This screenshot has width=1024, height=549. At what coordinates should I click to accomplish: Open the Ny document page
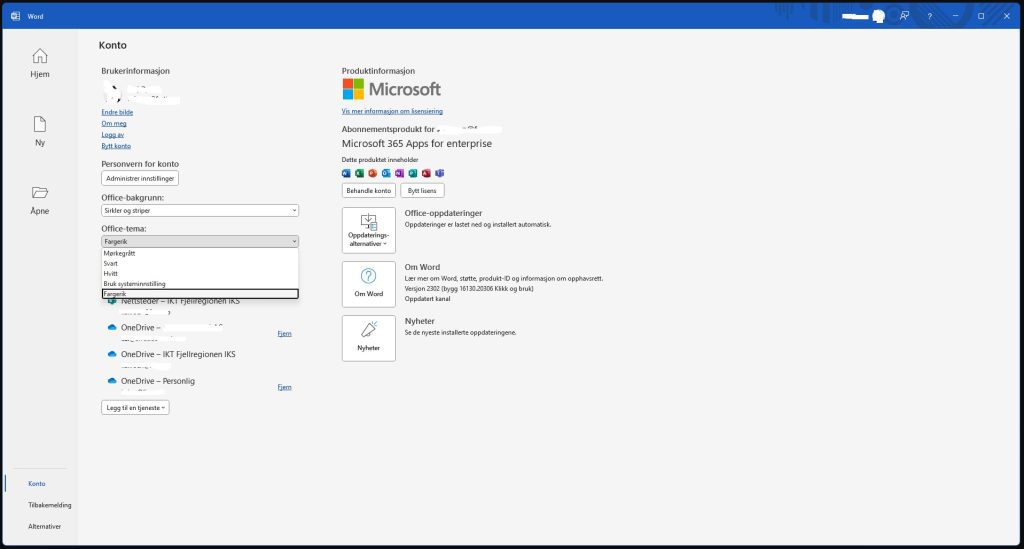click(40, 131)
